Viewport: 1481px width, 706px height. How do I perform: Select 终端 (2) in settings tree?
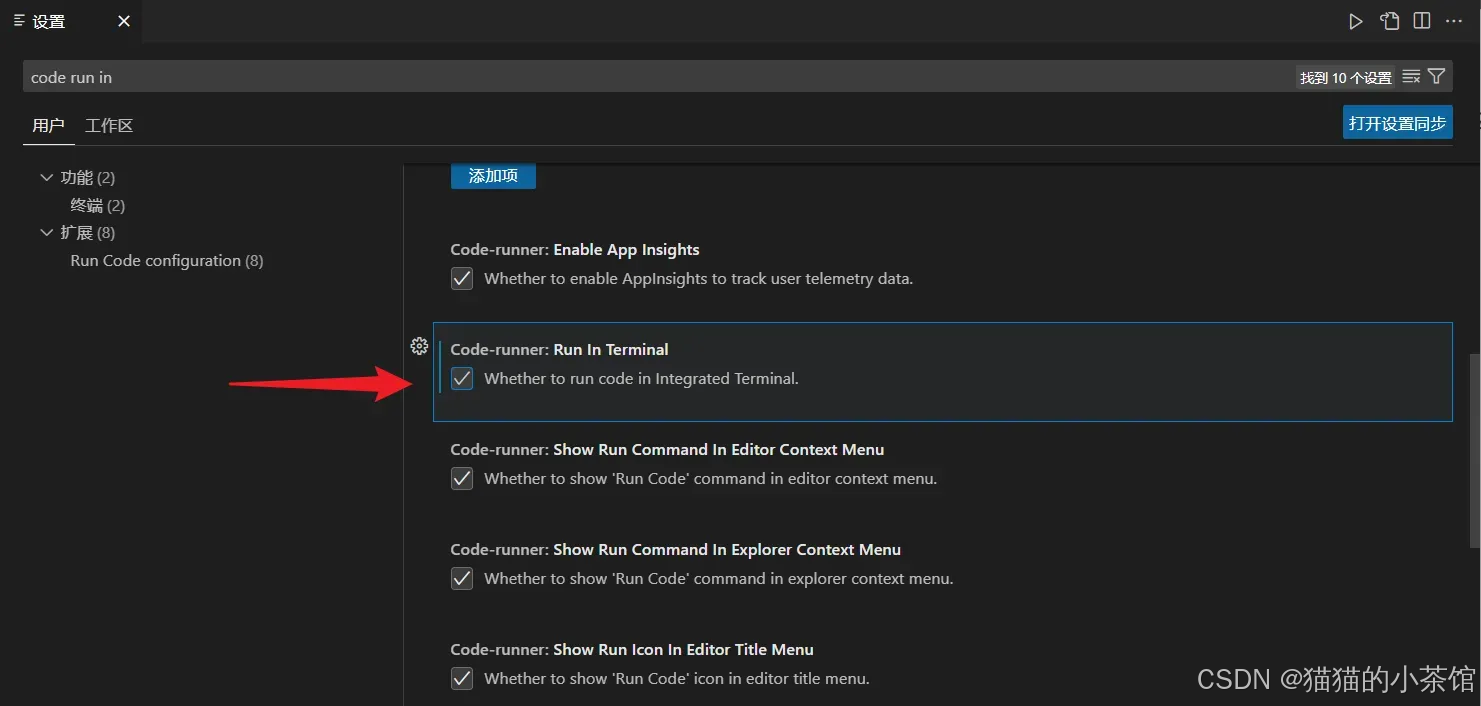(98, 205)
